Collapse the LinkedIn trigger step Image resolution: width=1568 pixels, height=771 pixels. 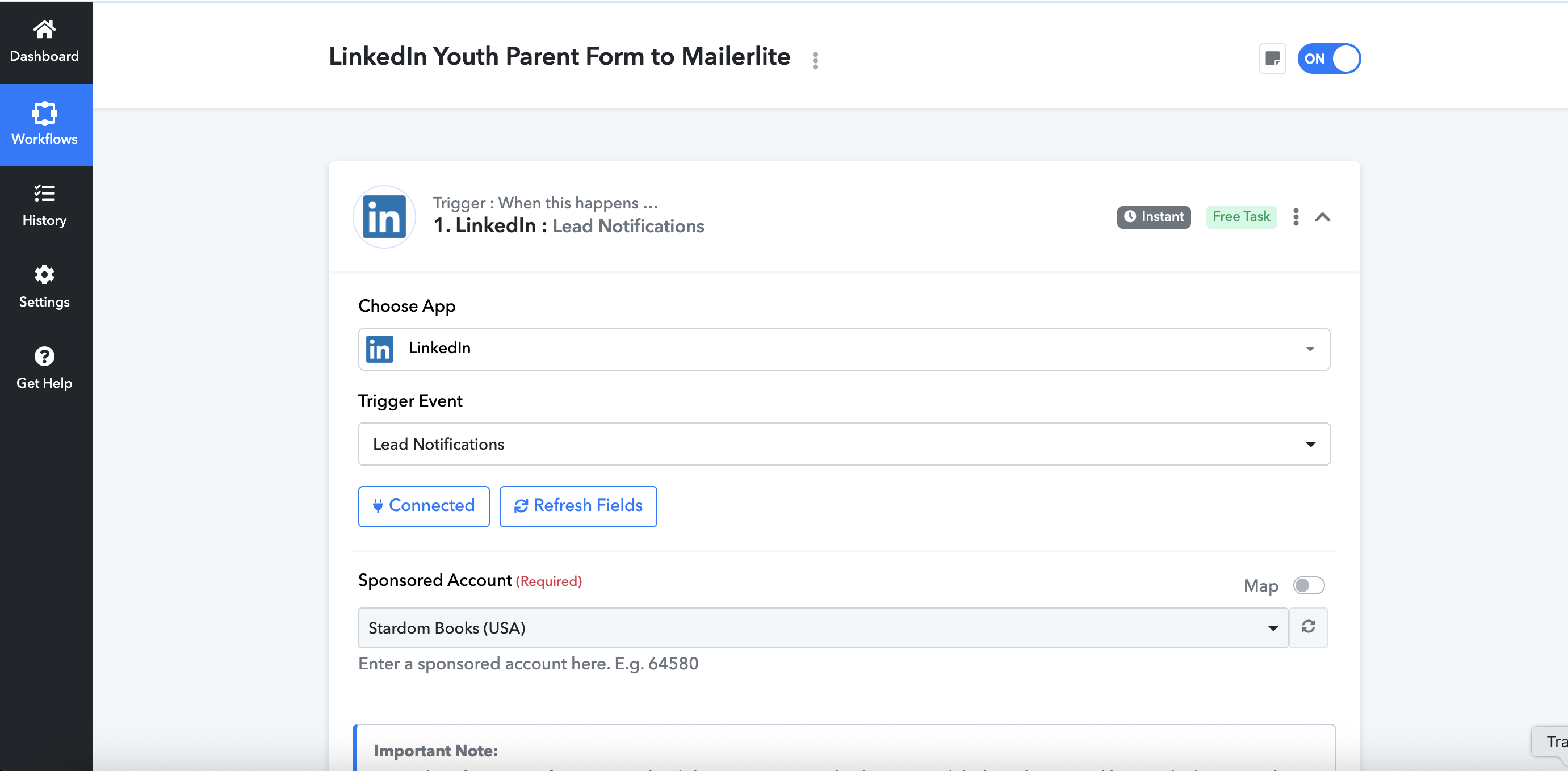point(1323,217)
